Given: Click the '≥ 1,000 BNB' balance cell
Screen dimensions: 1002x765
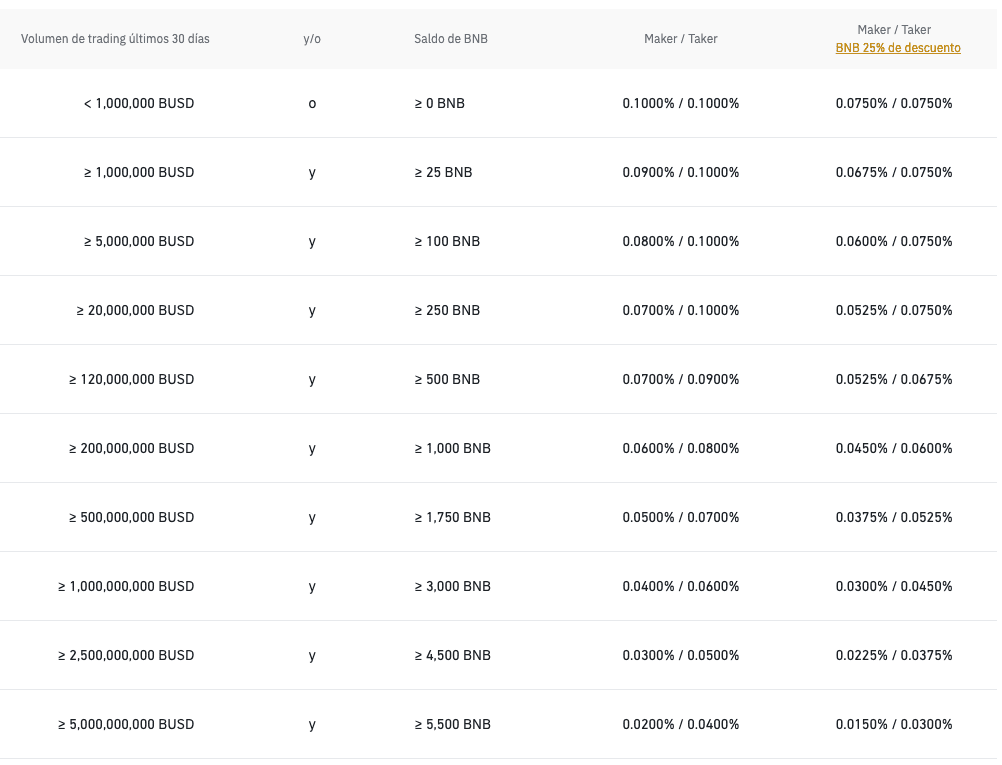Looking at the screenshot, I should pos(452,449).
